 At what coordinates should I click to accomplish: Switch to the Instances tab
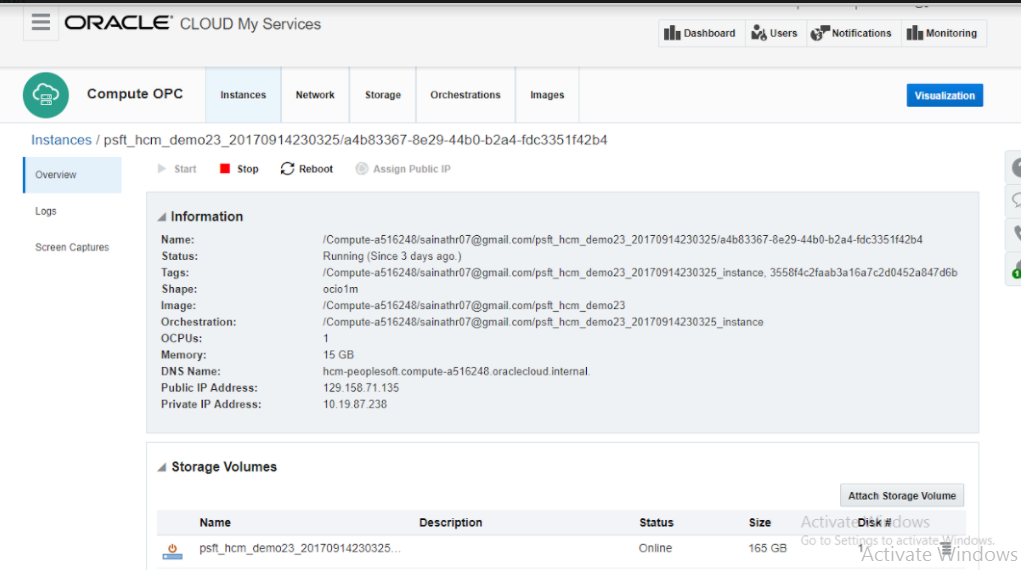tap(243, 94)
